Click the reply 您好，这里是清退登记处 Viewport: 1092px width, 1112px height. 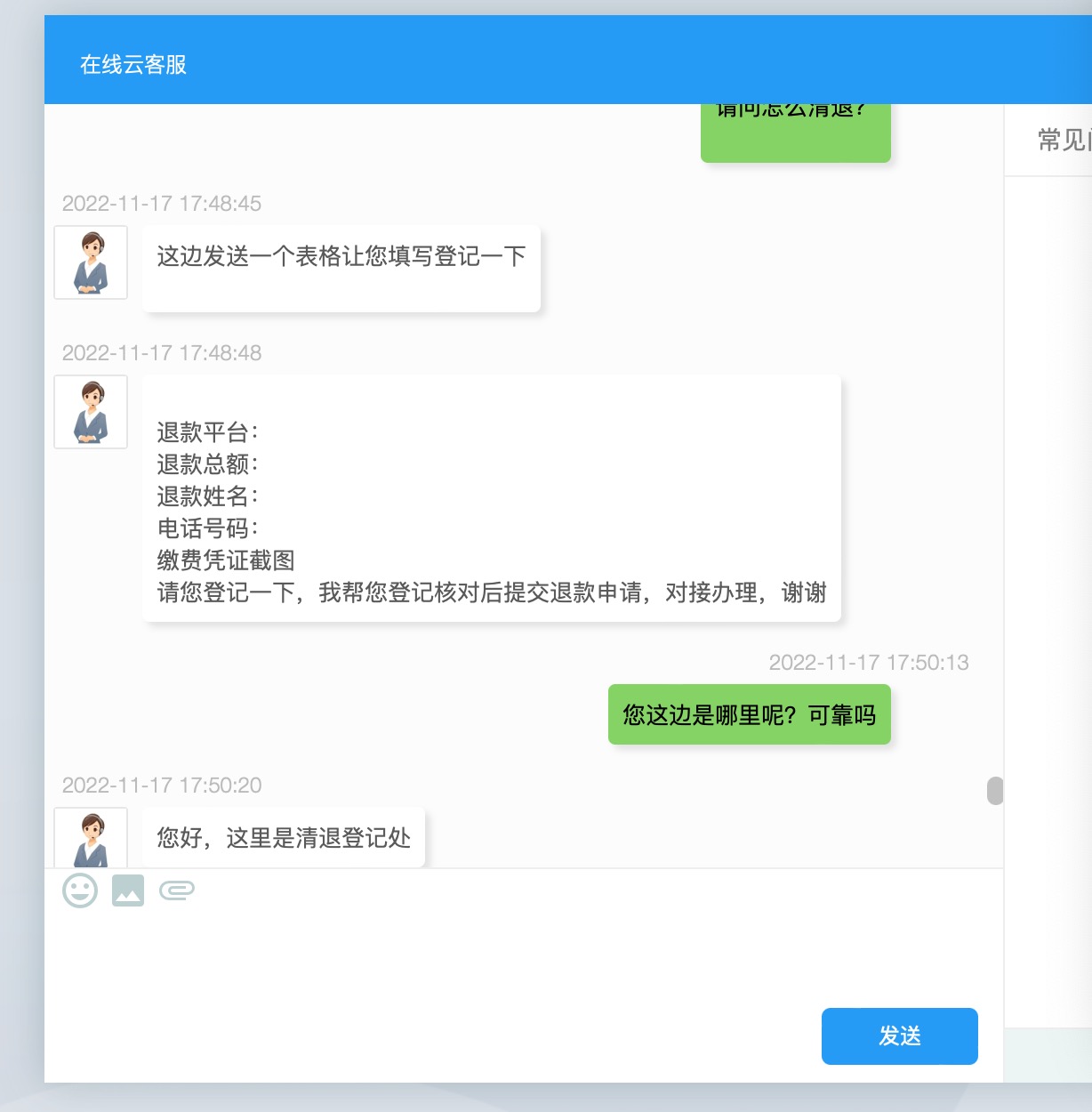tap(284, 838)
